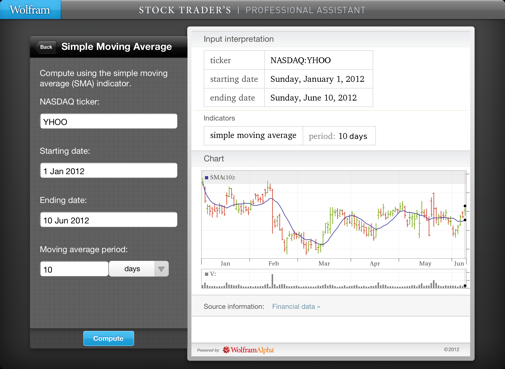505x369 pixels.
Task: Click the Indicators section label
Action: click(219, 118)
